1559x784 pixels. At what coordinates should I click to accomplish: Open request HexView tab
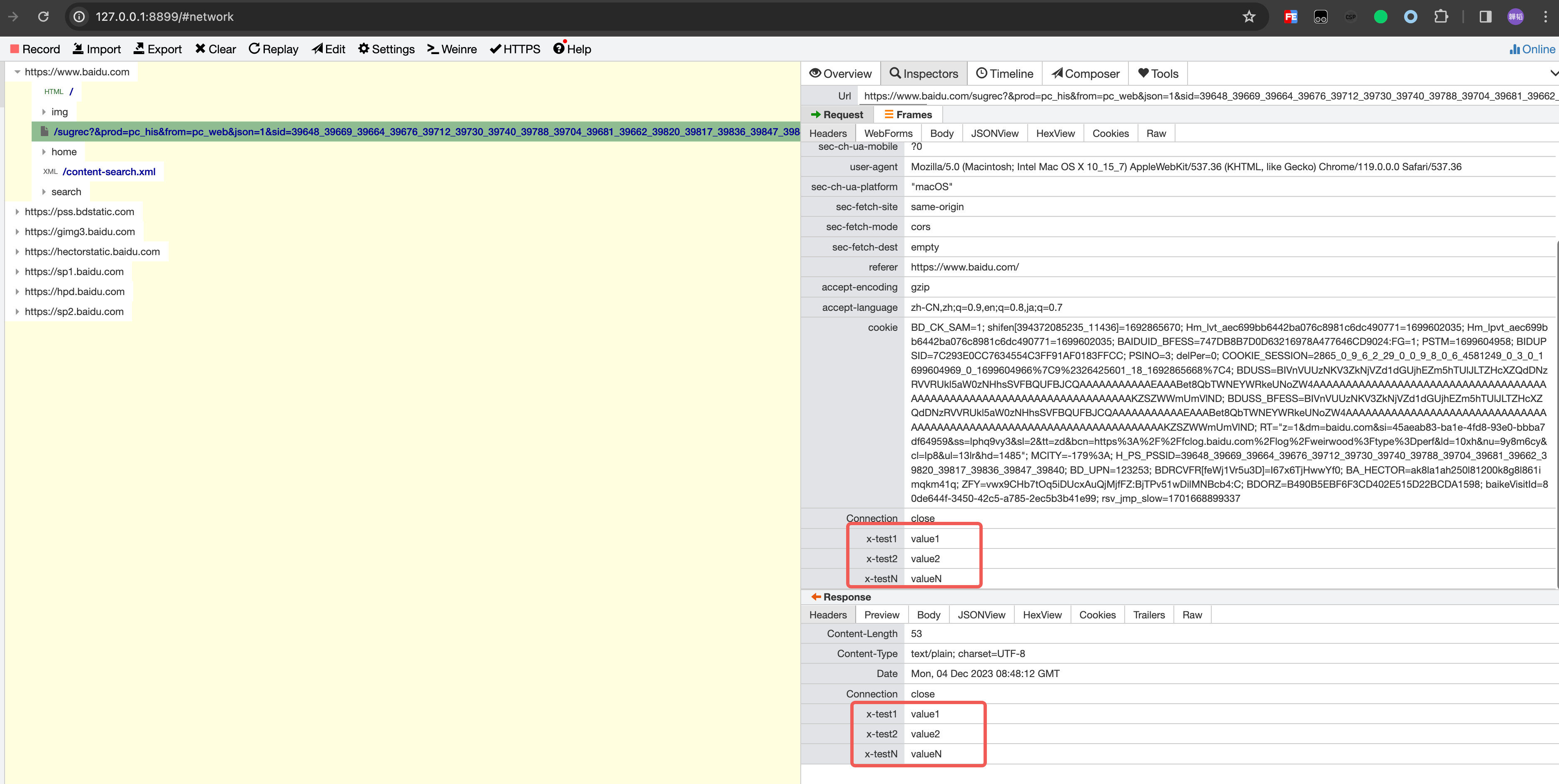point(1056,133)
